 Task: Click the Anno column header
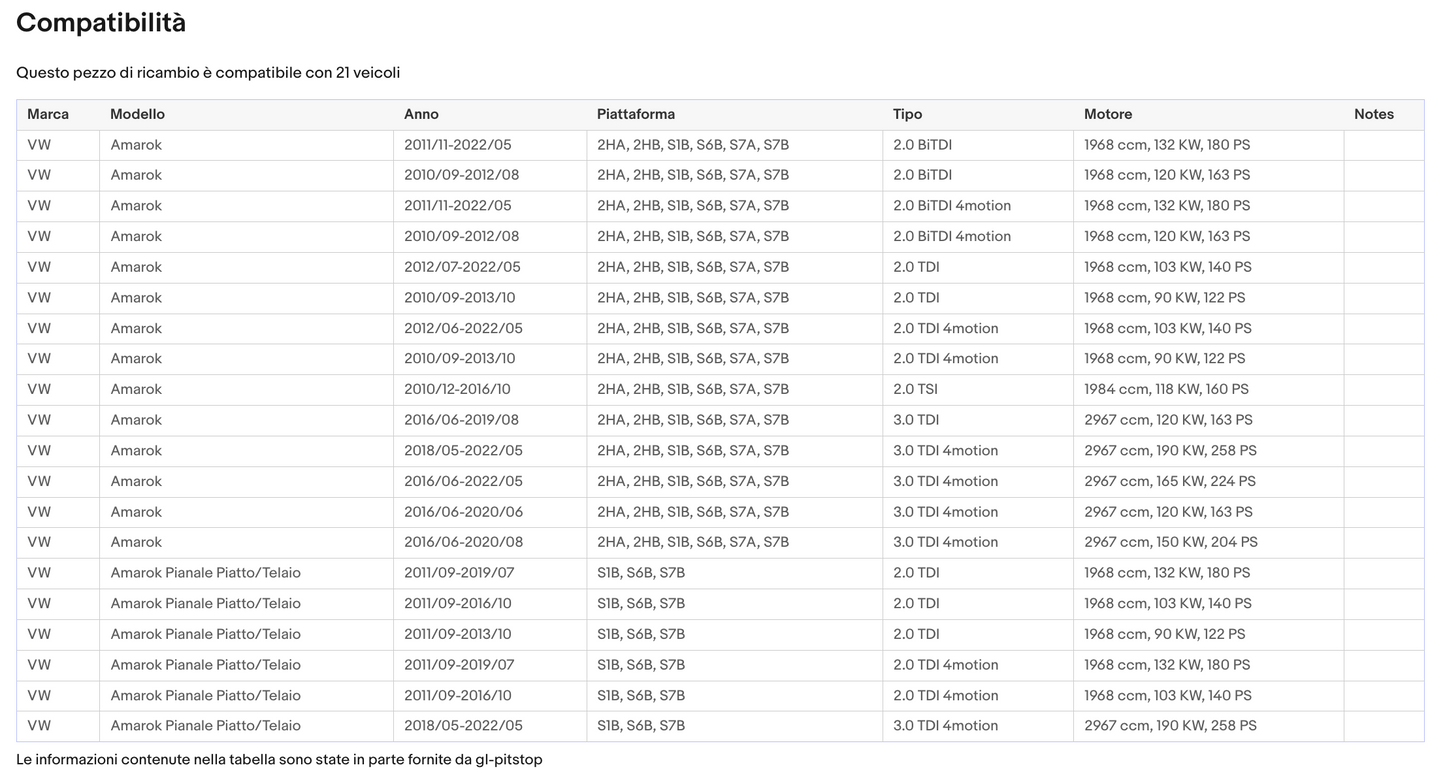coord(421,114)
